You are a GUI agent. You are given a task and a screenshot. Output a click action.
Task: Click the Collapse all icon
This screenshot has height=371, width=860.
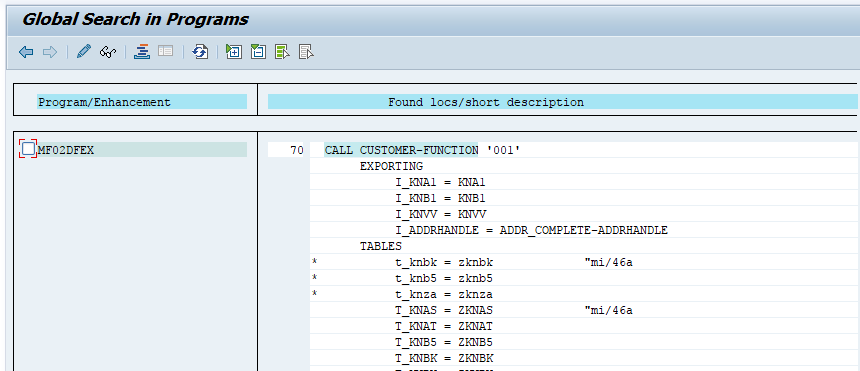[x=258, y=52]
